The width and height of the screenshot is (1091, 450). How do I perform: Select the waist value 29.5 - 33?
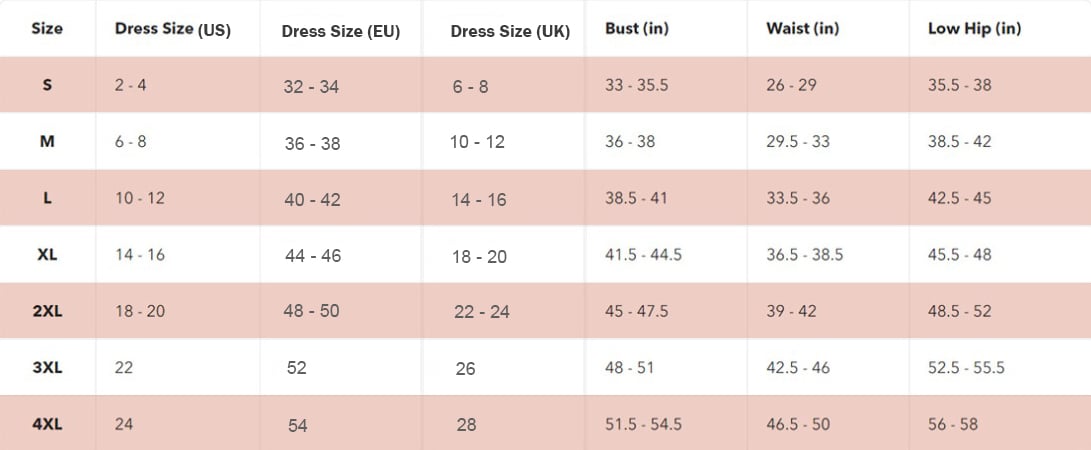coord(798,142)
